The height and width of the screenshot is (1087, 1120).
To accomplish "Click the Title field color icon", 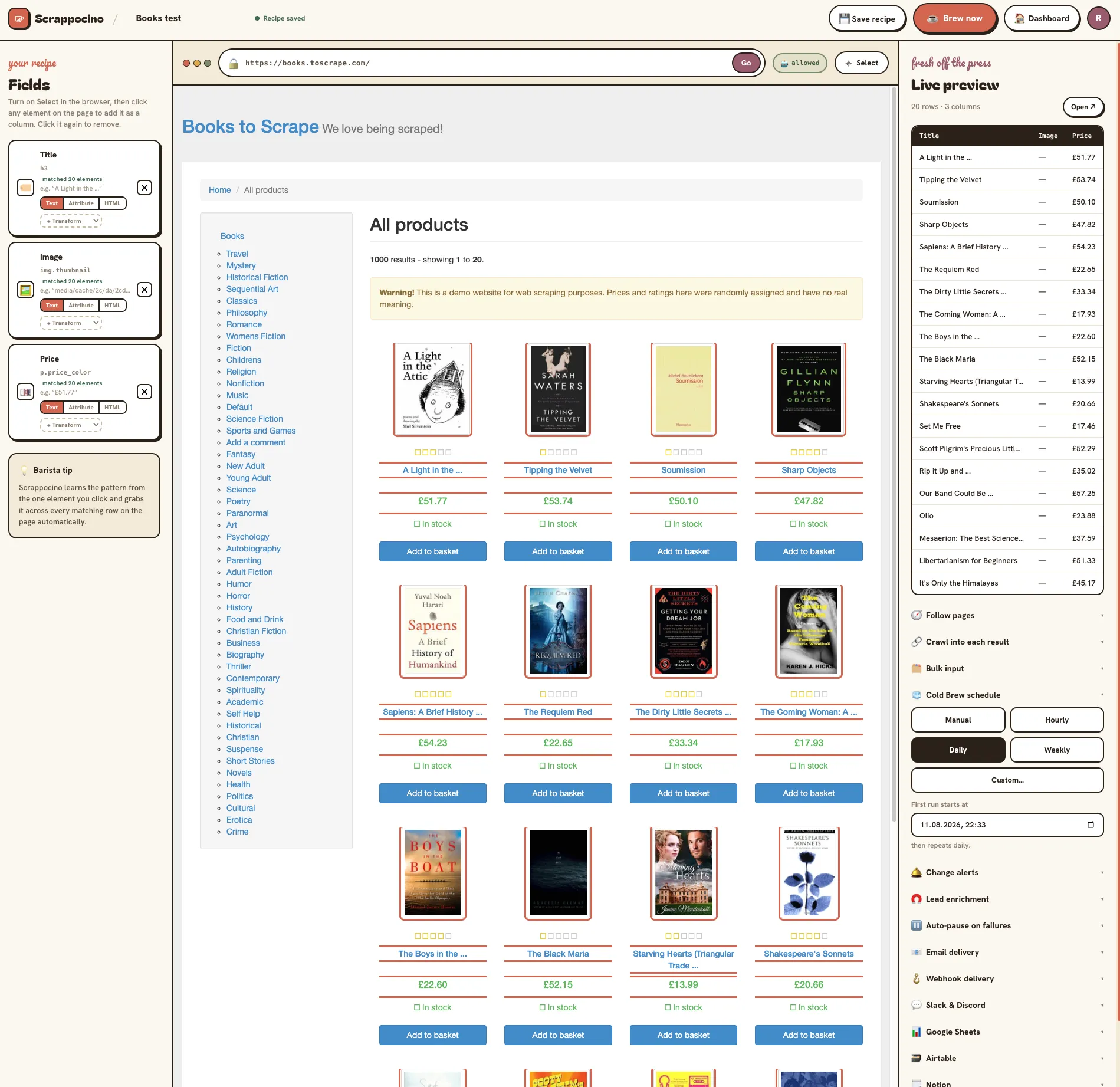I will click(25, 188).
